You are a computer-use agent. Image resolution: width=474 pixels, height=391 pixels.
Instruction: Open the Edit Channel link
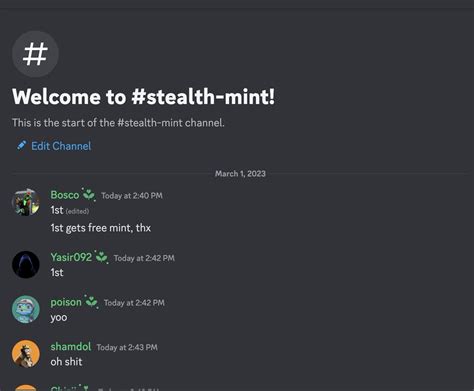coord(61,146)
